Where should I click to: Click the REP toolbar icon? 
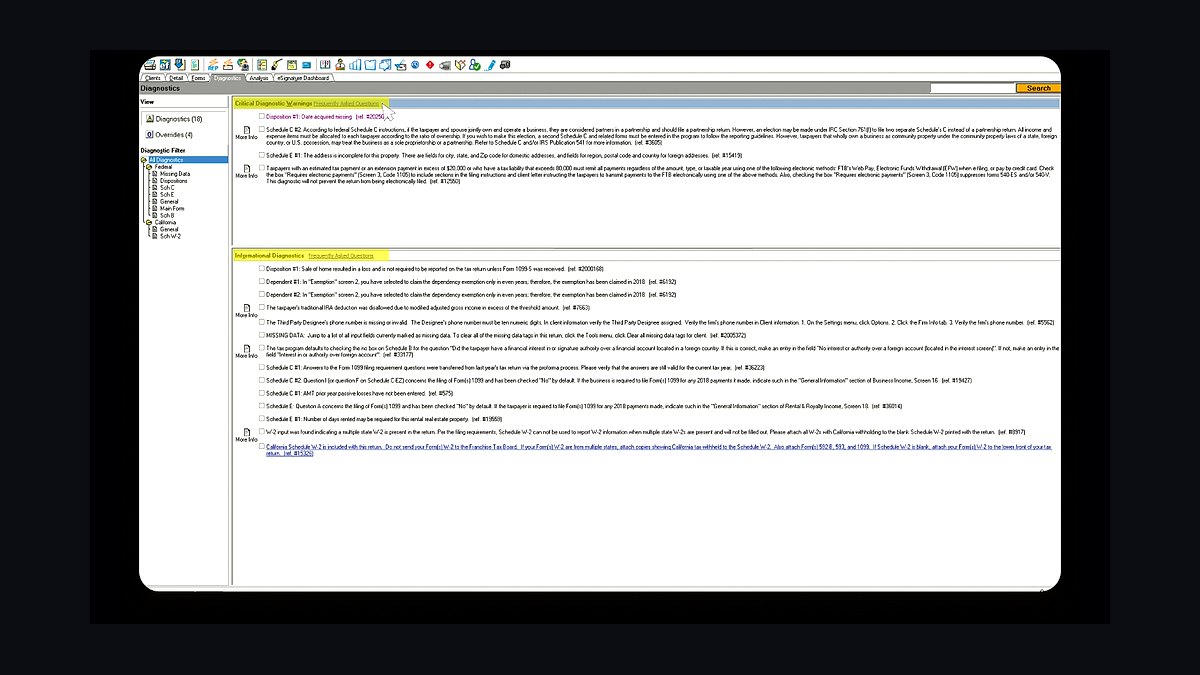213,65
